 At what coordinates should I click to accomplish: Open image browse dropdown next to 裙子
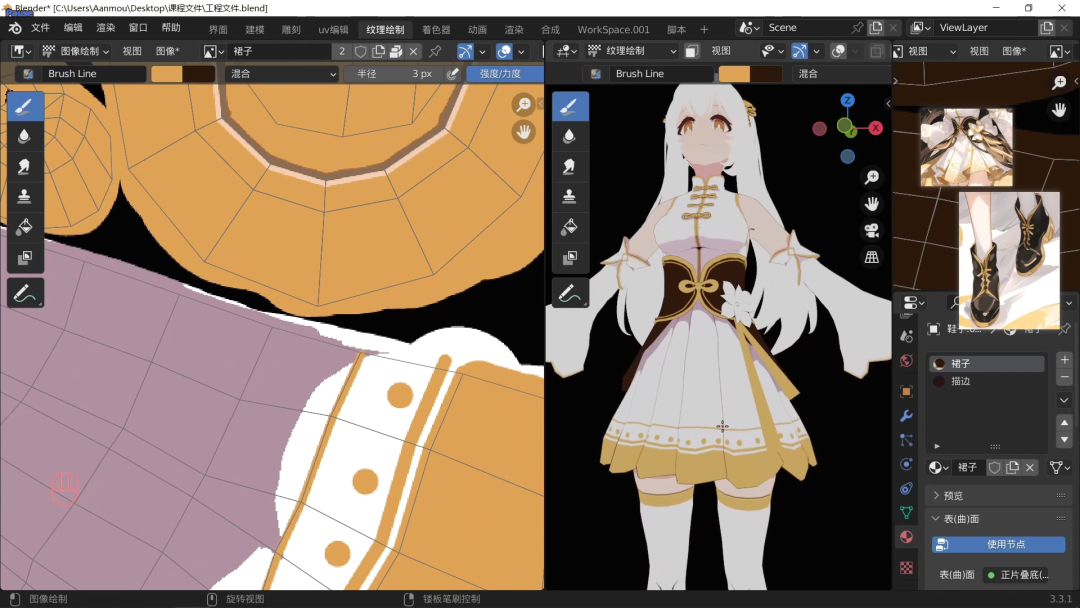(x=213, y=51)
